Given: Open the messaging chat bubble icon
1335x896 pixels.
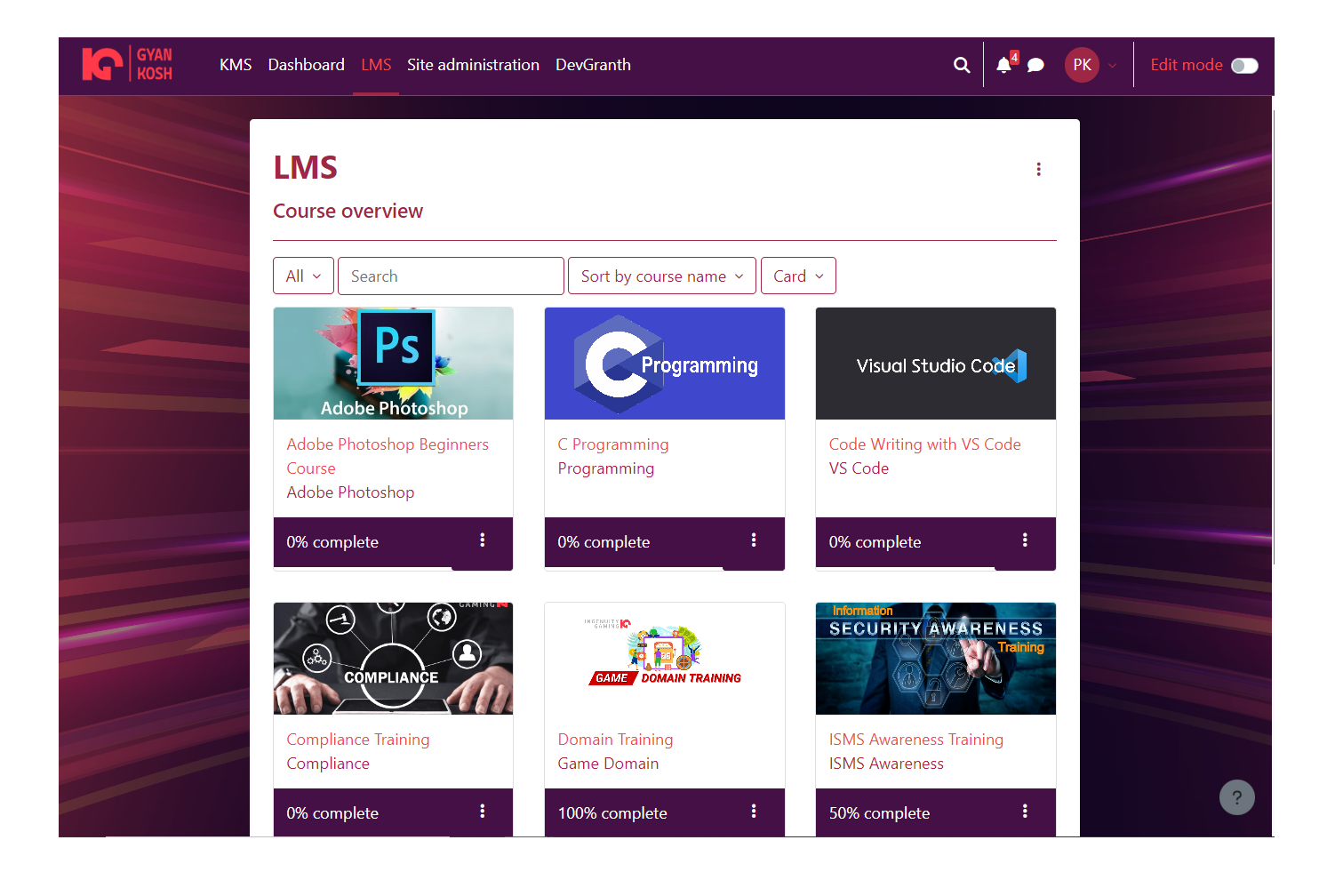Looking at the screenshot, I should click(1035, 65).
